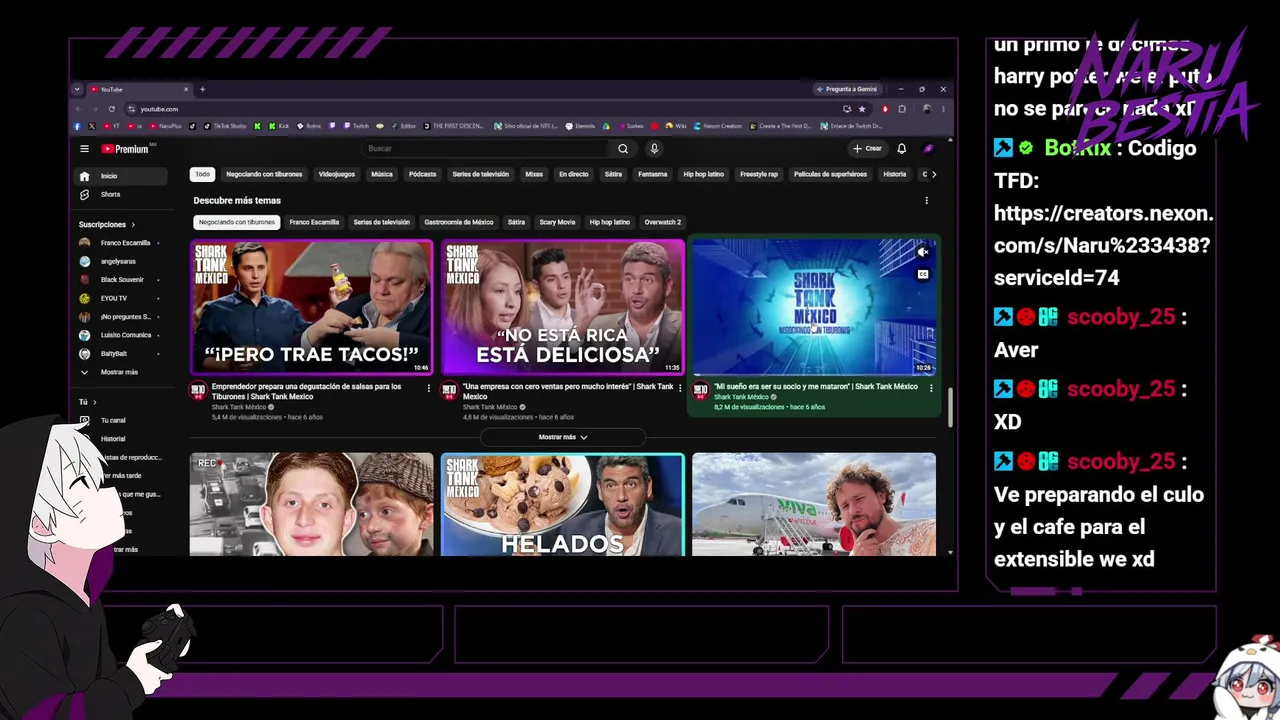Screen dimensions: 1280x720
Task: Expand the Suscripciones section header
Action: [106, 225]
